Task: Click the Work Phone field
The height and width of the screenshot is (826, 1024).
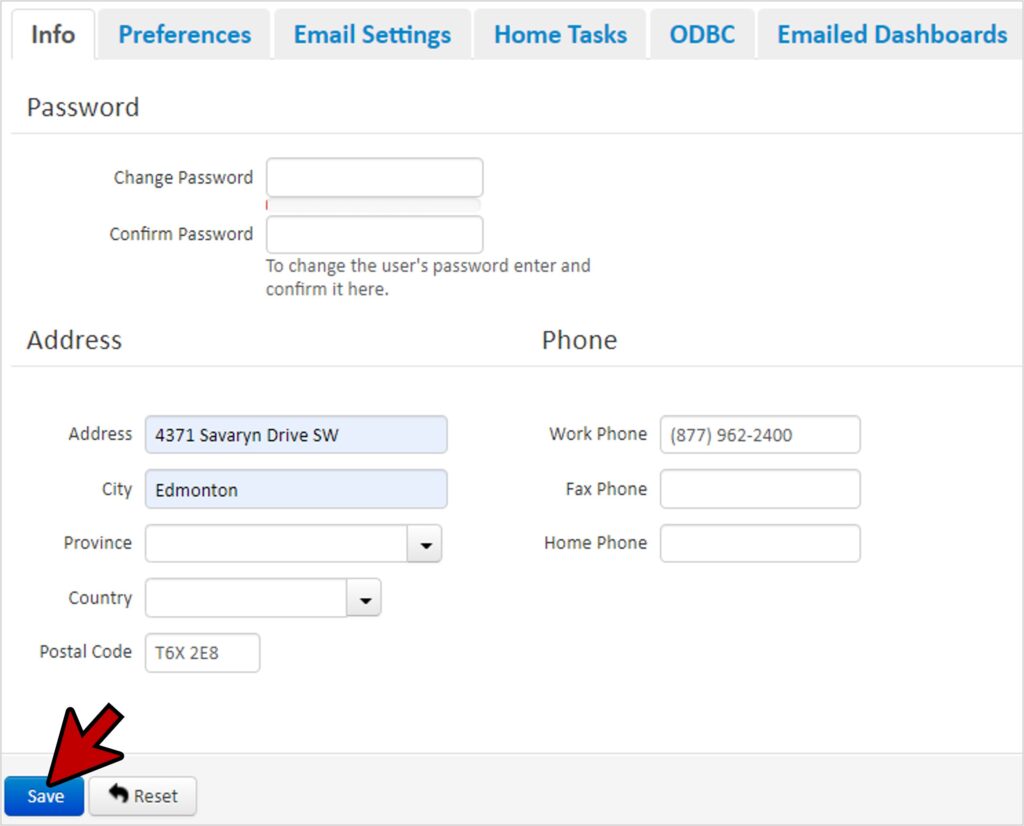Action: tap(759, 435)
